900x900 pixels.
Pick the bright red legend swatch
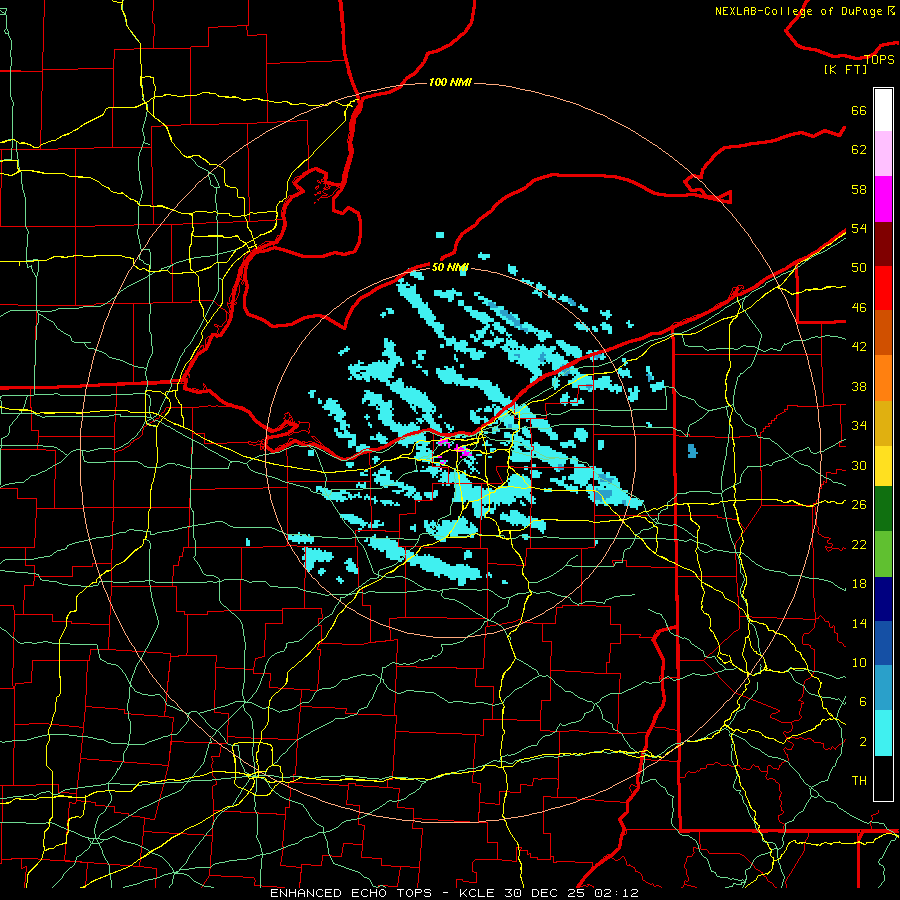coord(883,288)
